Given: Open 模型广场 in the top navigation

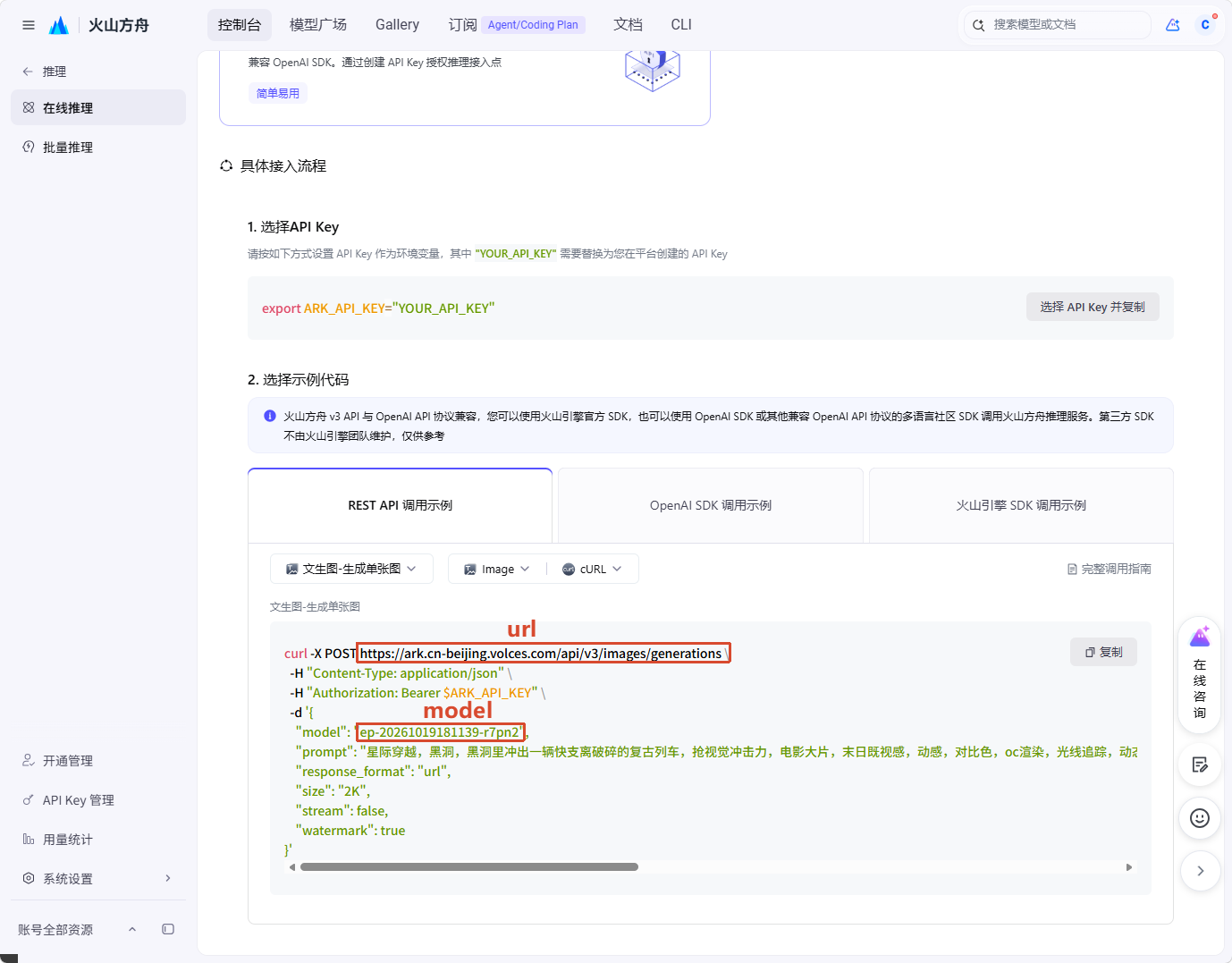Looking at the screenshot, I should click(318, 25).
